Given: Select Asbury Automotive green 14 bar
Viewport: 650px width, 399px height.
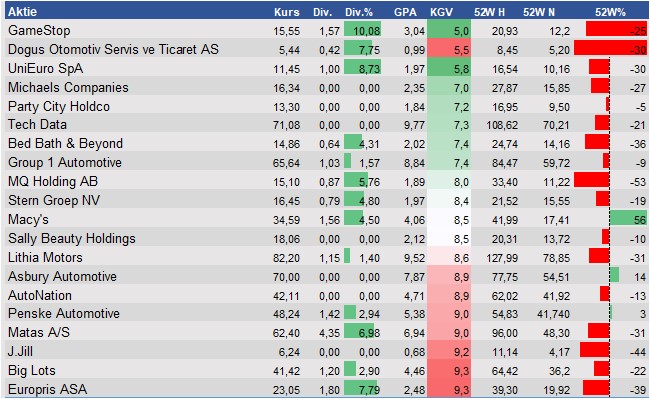Looking at the screenshot, I should tap(614, 275).
